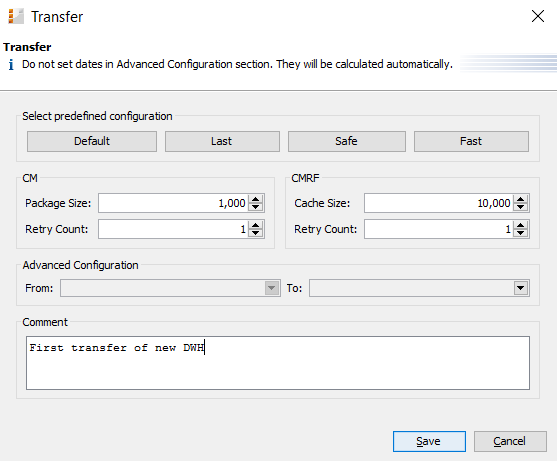The width and height of the screenshot is (557, 461).
Task: Click the Transfer app icon in title bar
Action: [16, 17]
